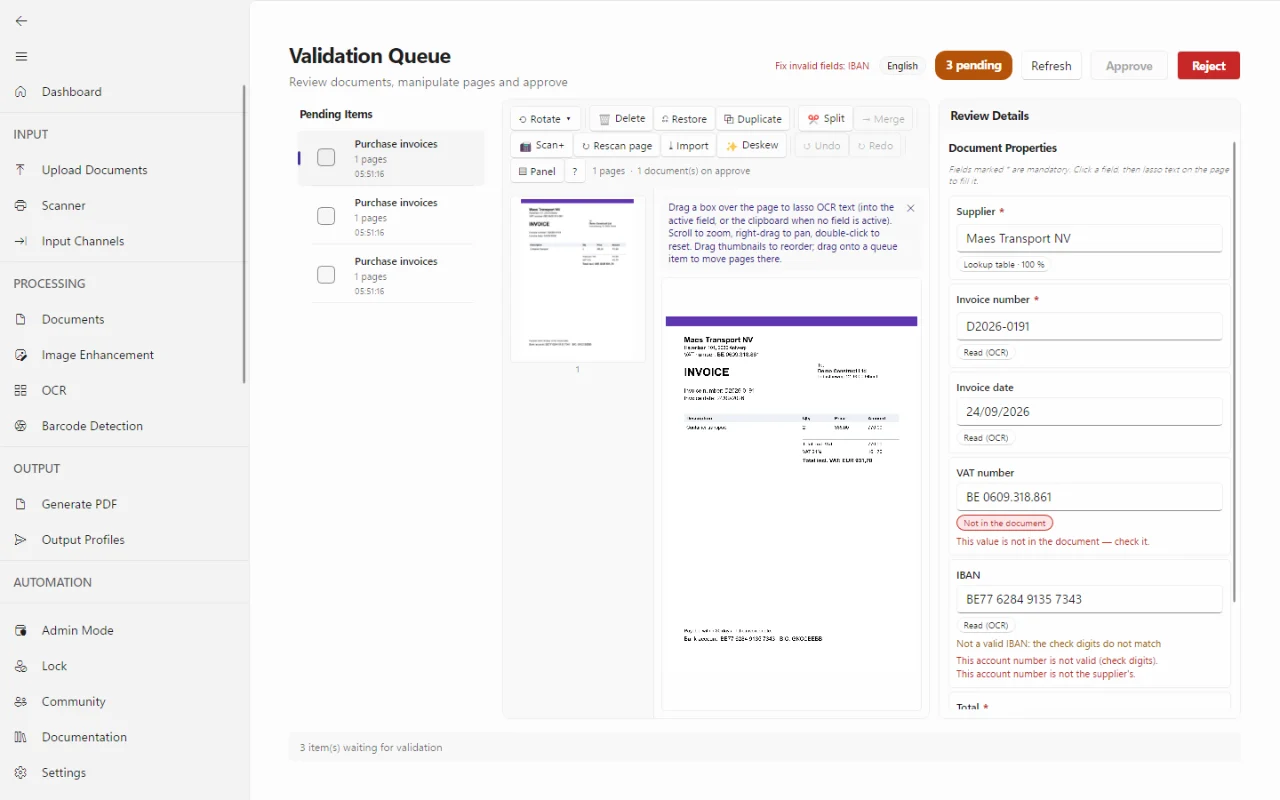Image resolution: width=1280 pixels, height=800 pixels.
Task: Duplicate the page using the toolbar
Action: (752, 119)
